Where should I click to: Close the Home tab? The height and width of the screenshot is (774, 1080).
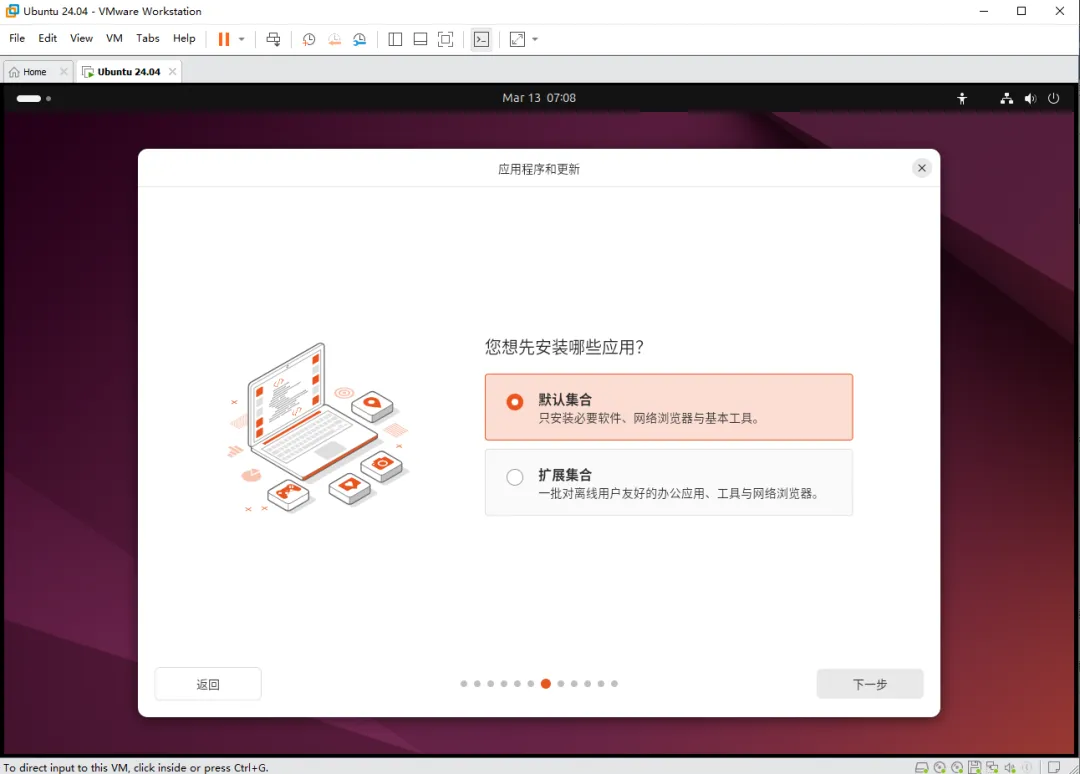pyautogui.click(x=64, y=72)
